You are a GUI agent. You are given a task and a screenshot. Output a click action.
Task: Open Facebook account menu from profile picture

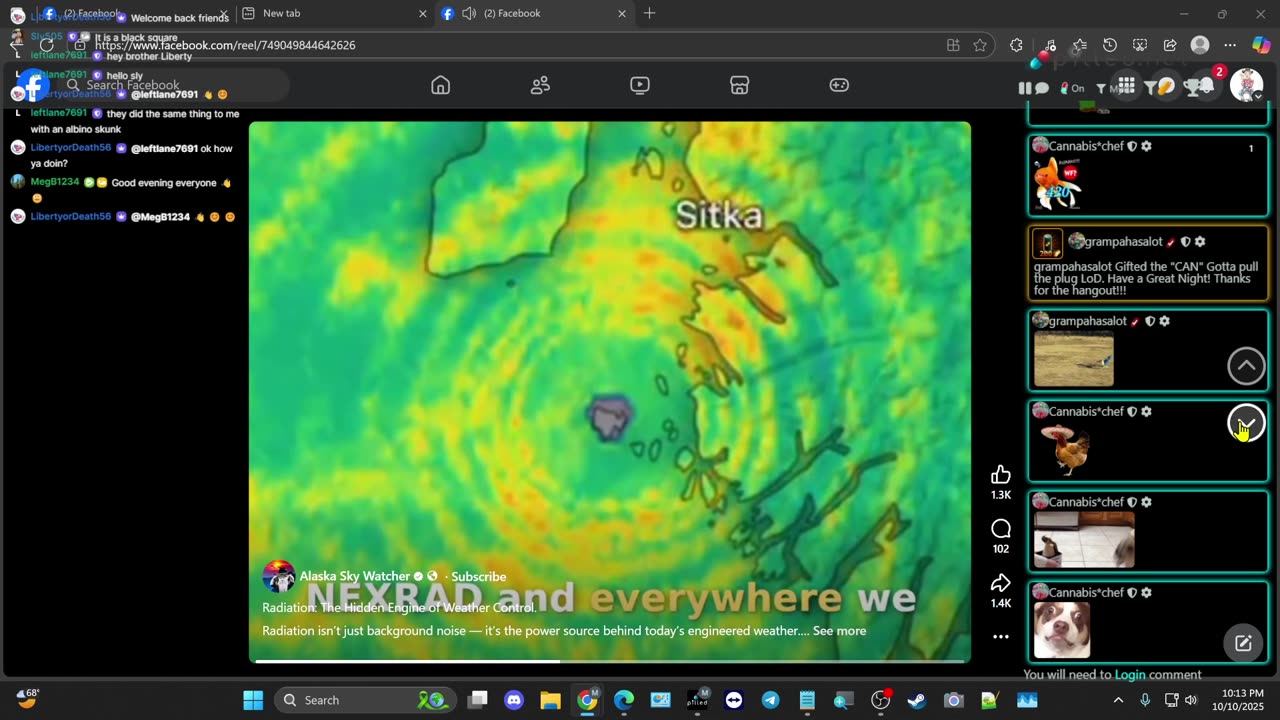[x=1246, y=85]
